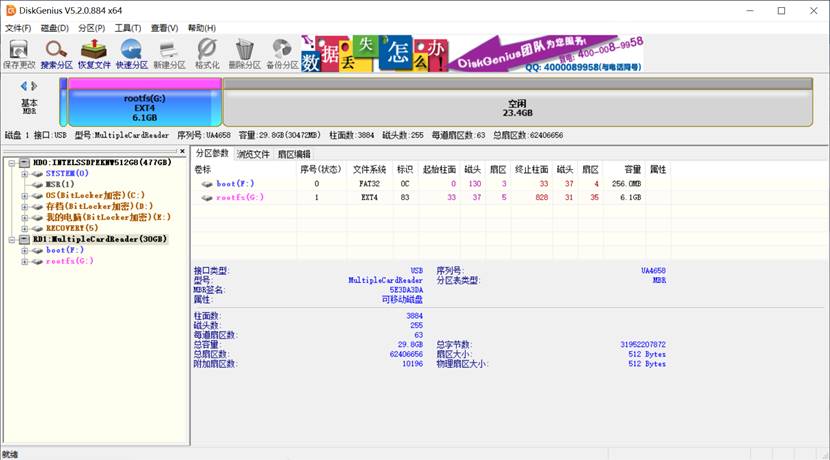The height and width of the screenshot is (460, 830).
Task: Expand the boot(F:) tree node
Action: [x=24, y=250]
